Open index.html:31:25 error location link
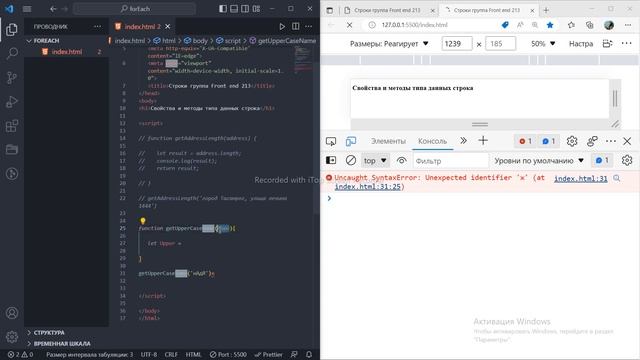The width and height of the screenshot is (640, 360). (x=367, y=187)
